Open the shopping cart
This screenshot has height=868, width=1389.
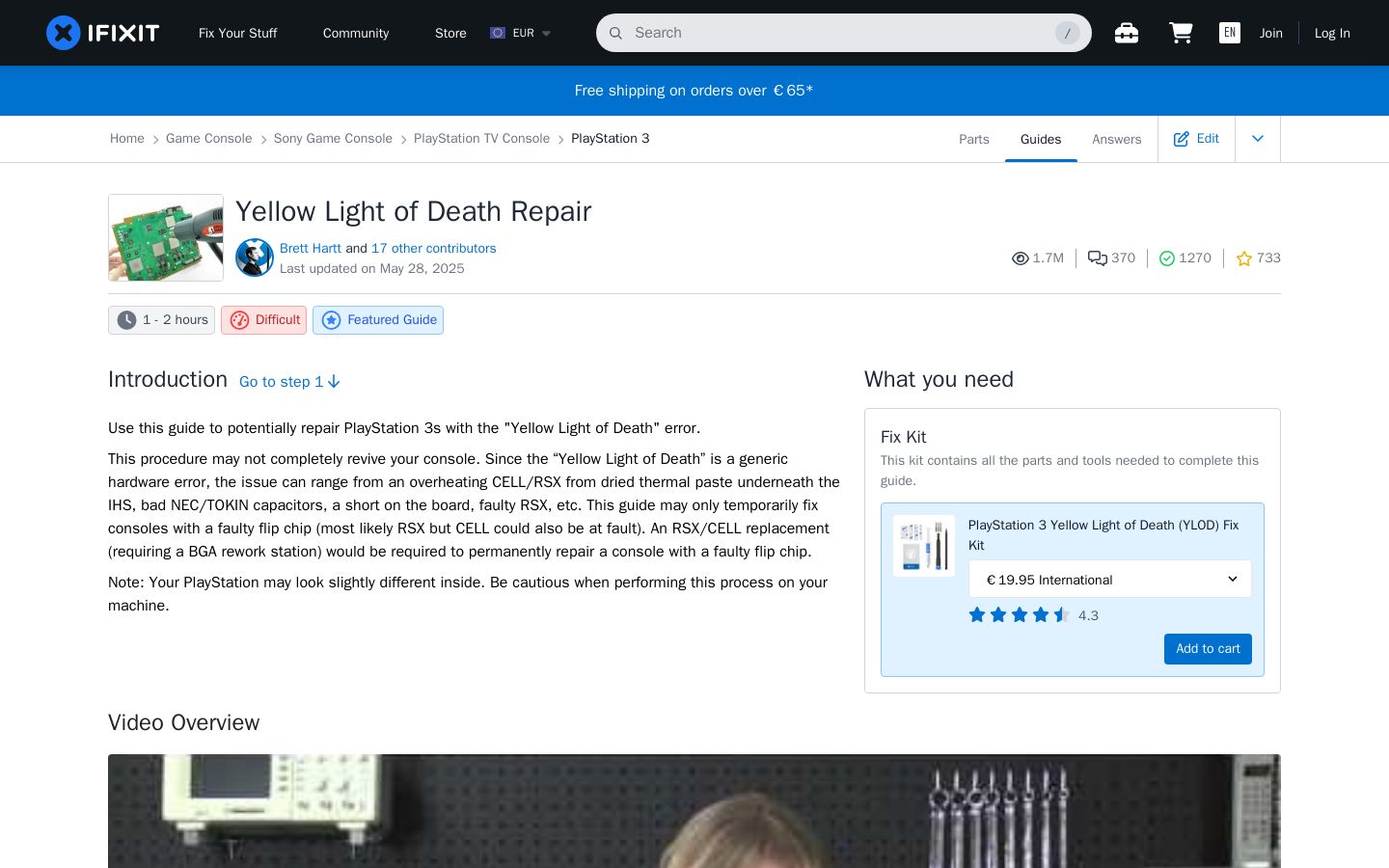(1181, 33)
